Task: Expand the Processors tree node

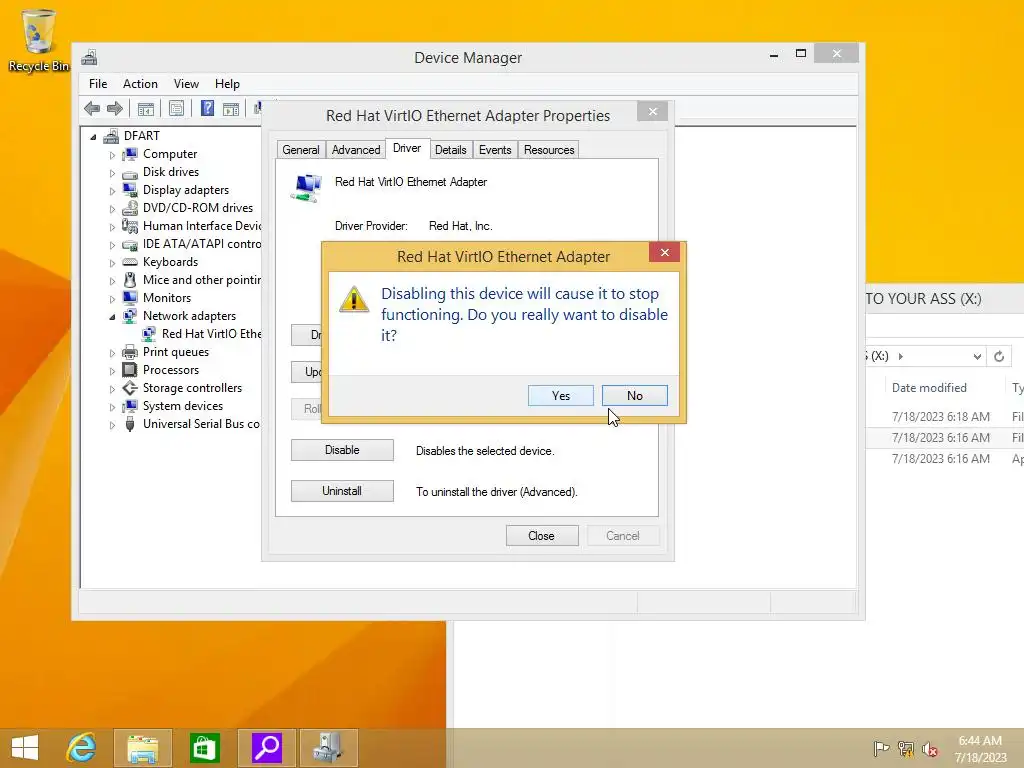Action: click(x=112, y=371)
